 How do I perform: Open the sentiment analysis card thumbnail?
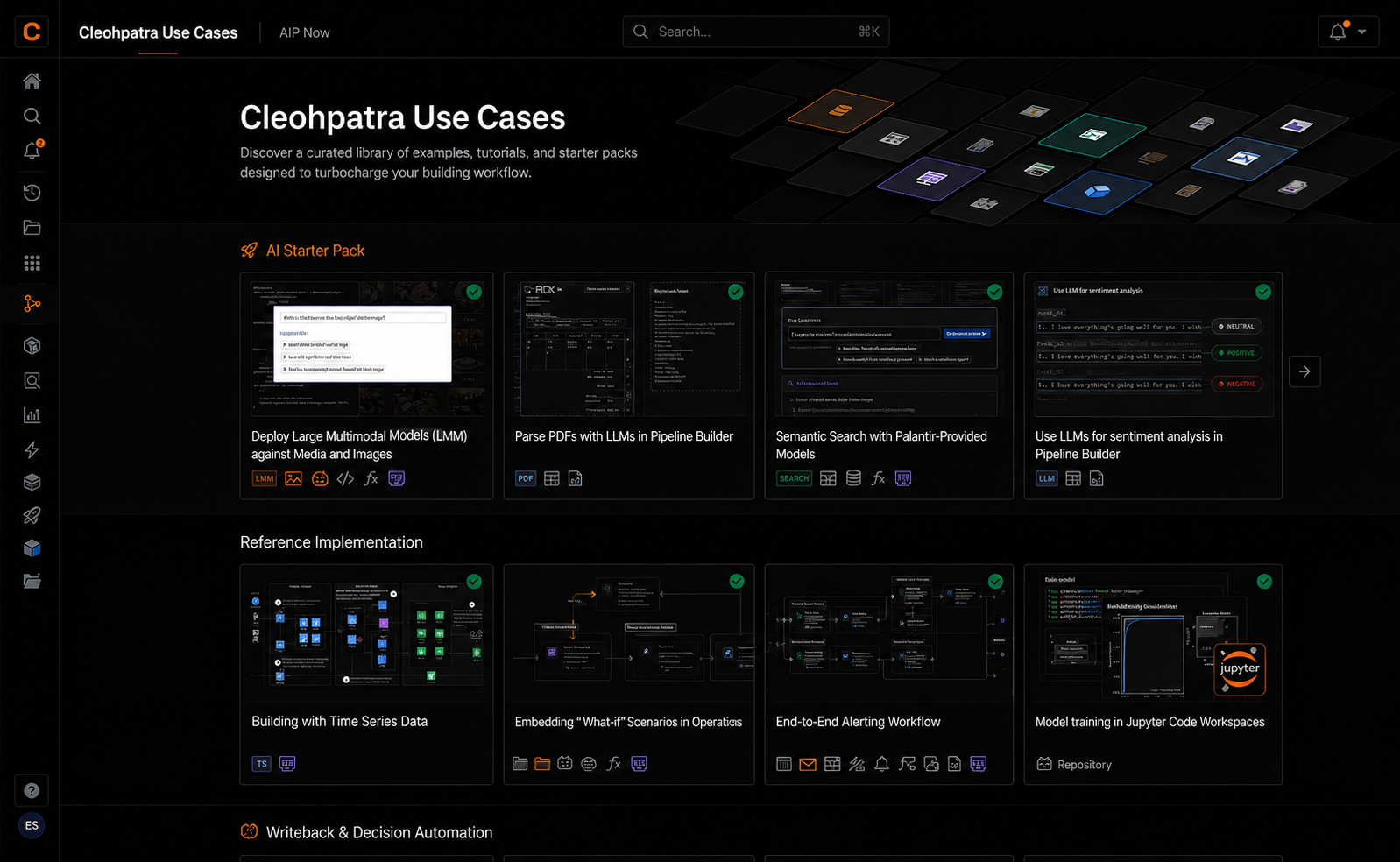(1153, 349)
